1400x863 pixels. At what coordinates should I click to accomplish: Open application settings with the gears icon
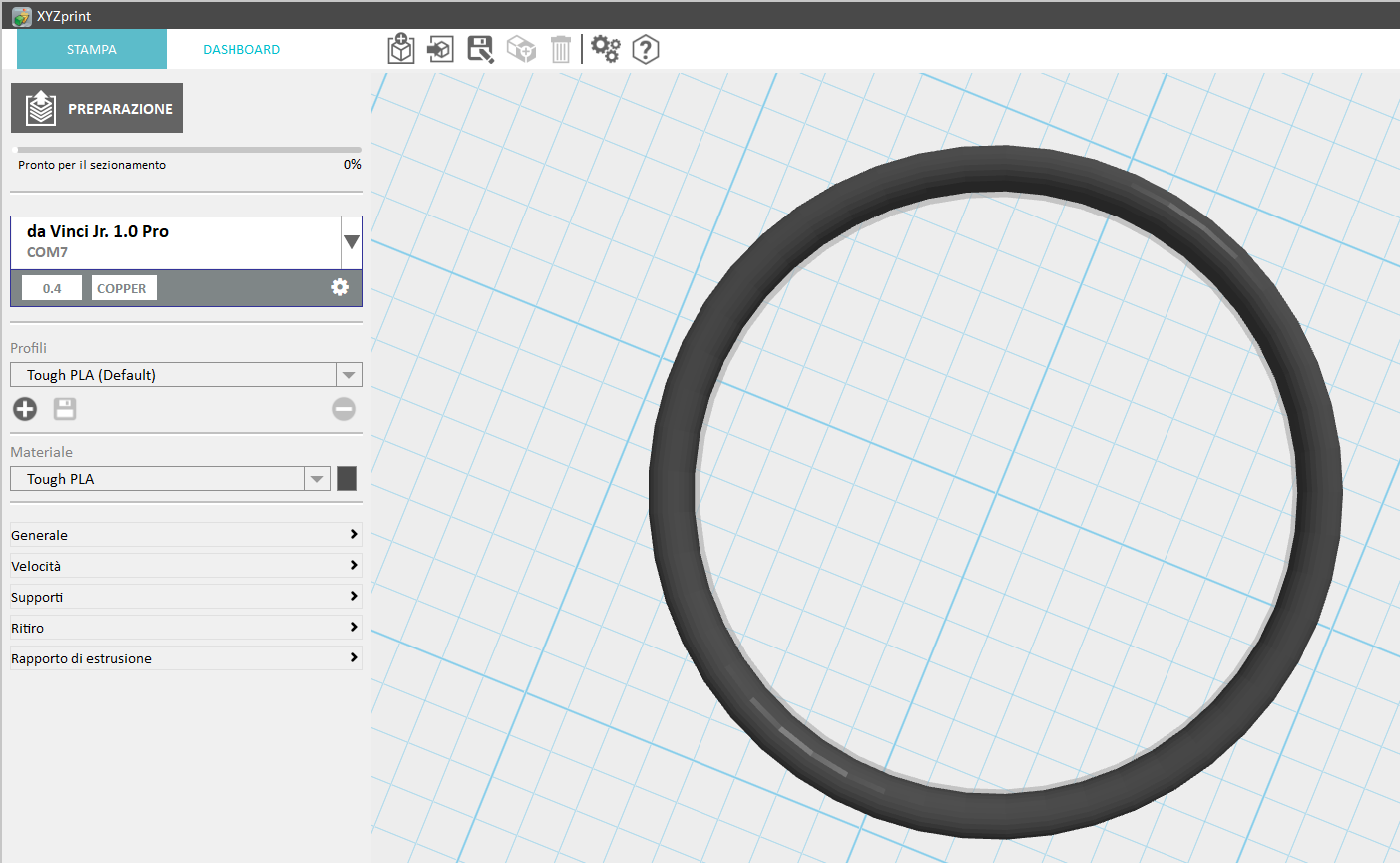[606, 49]
